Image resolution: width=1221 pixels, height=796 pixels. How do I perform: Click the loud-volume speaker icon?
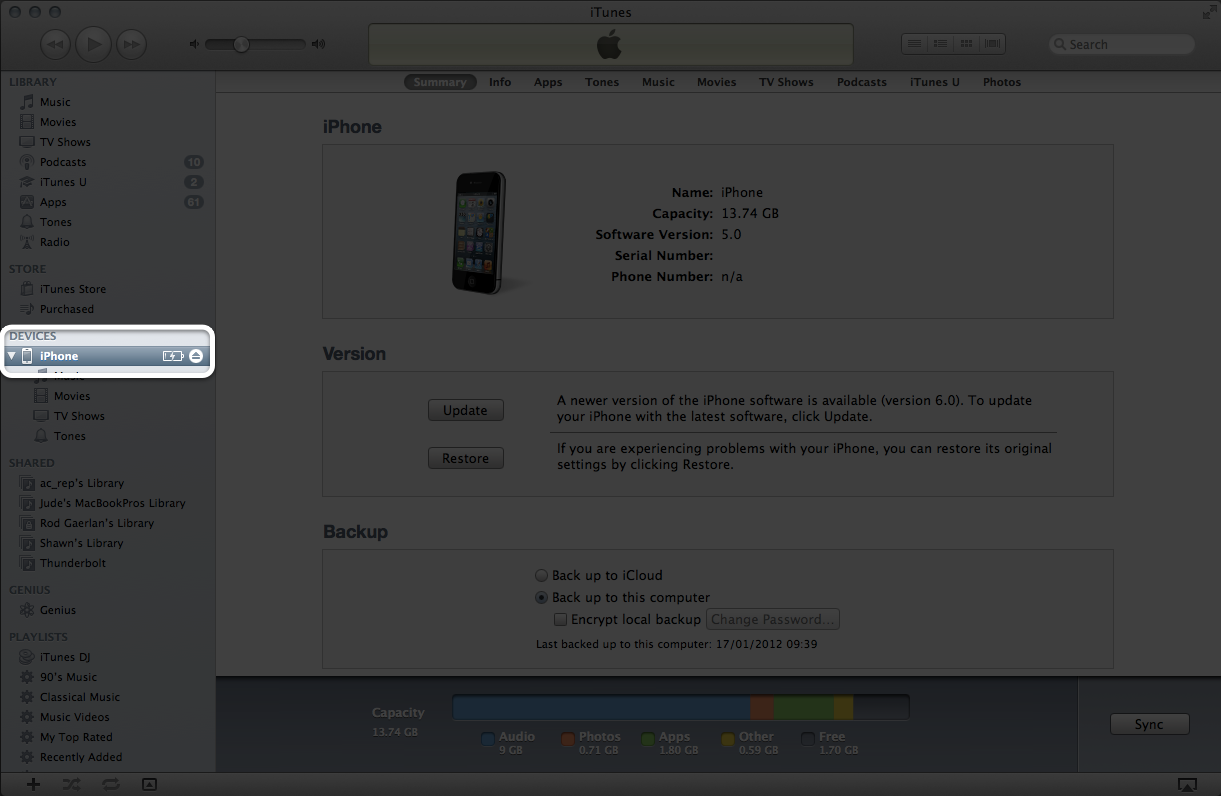pyautogui.click(x=319, y=44)
